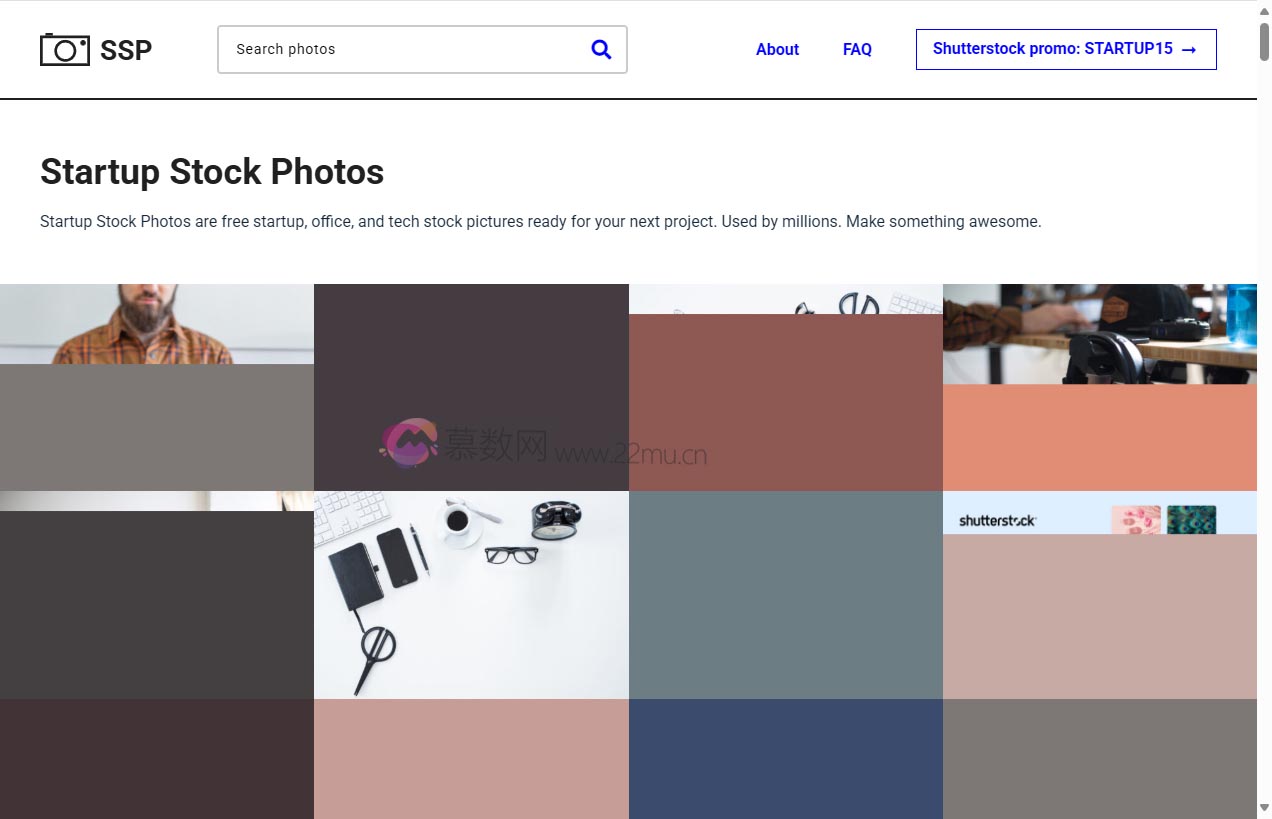Click the arrow icon in the promo button
This screenshot has height=819, width=1272.
1188,49
